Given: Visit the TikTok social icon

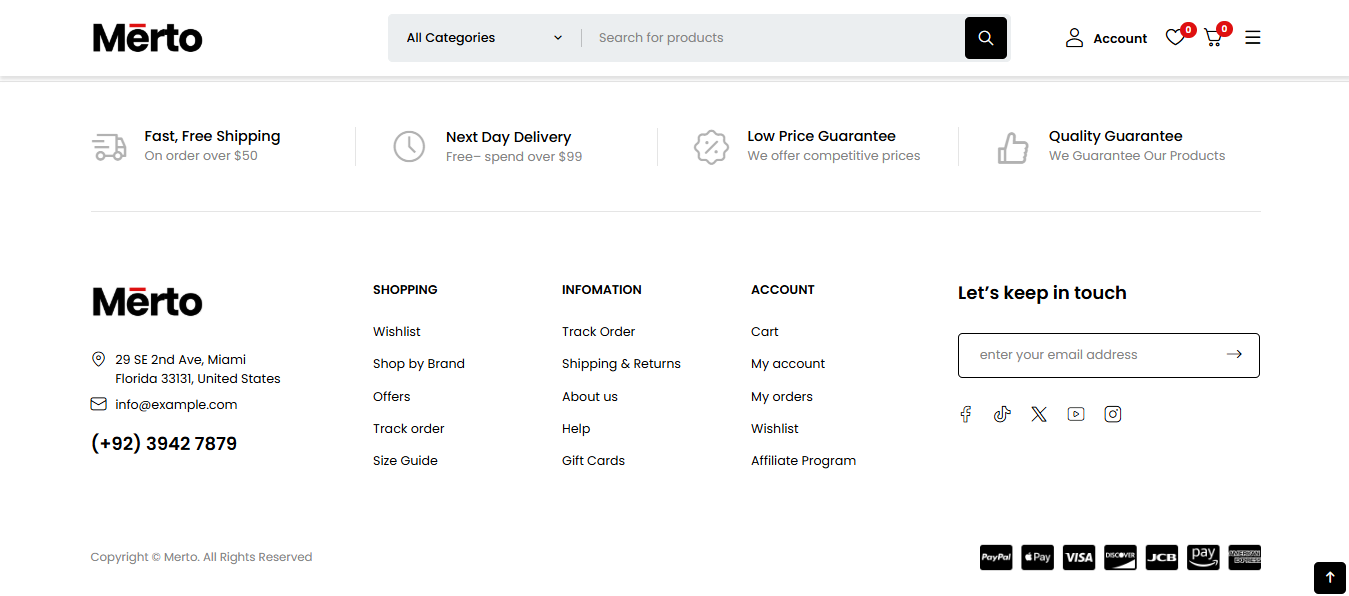Looking at the screenshot, I should coord(1002,414).
